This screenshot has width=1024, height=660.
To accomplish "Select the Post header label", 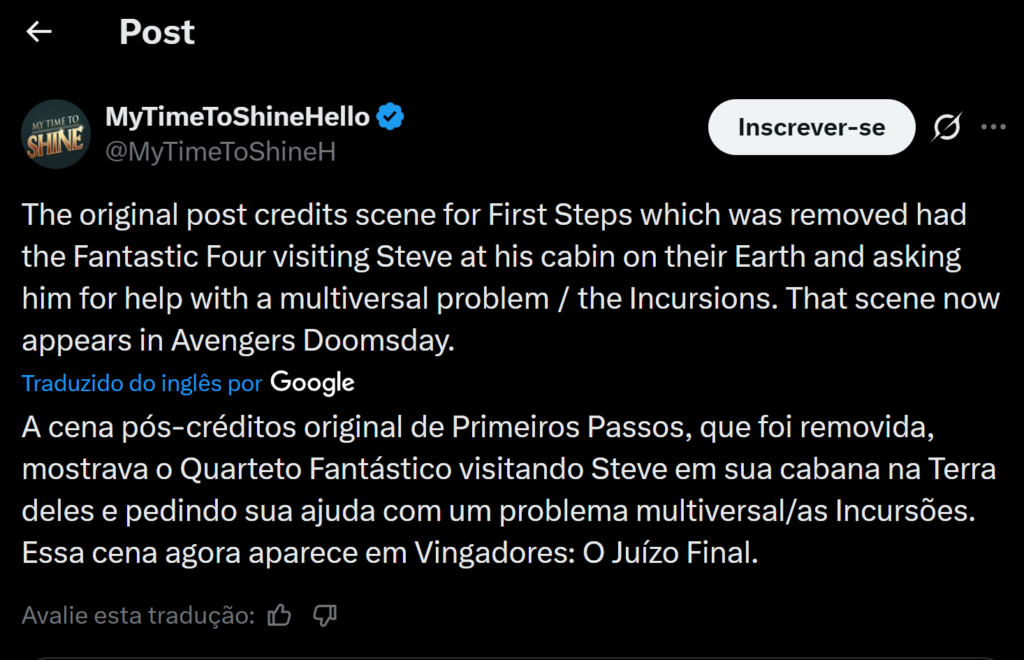I will (156, 31).
